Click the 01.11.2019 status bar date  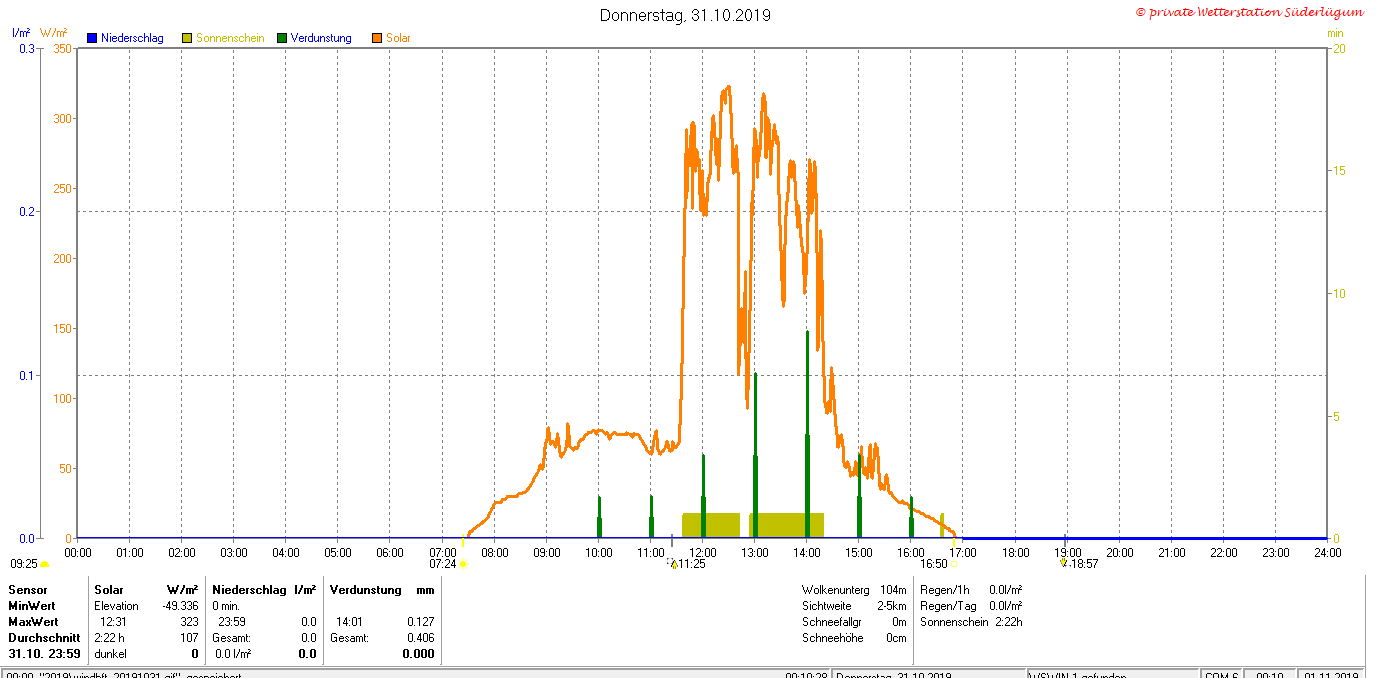coord(1333,675)
